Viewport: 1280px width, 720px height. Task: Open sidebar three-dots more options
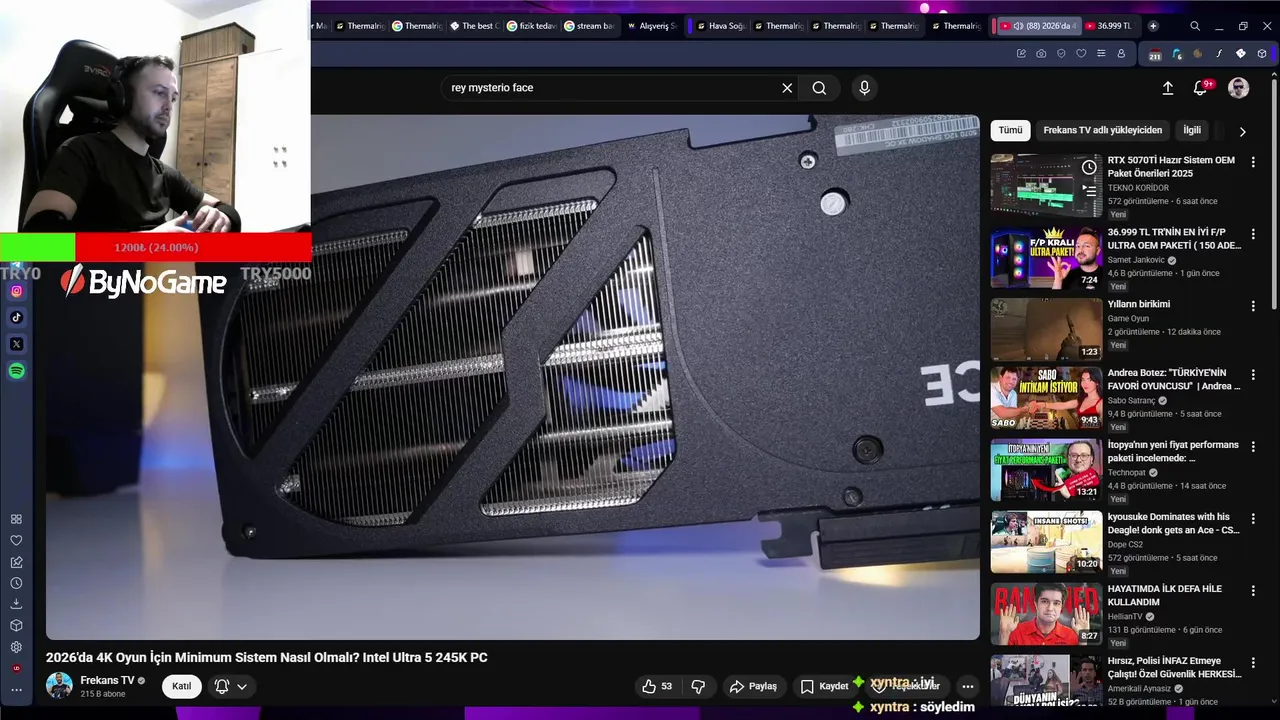[x=16, y=690]
